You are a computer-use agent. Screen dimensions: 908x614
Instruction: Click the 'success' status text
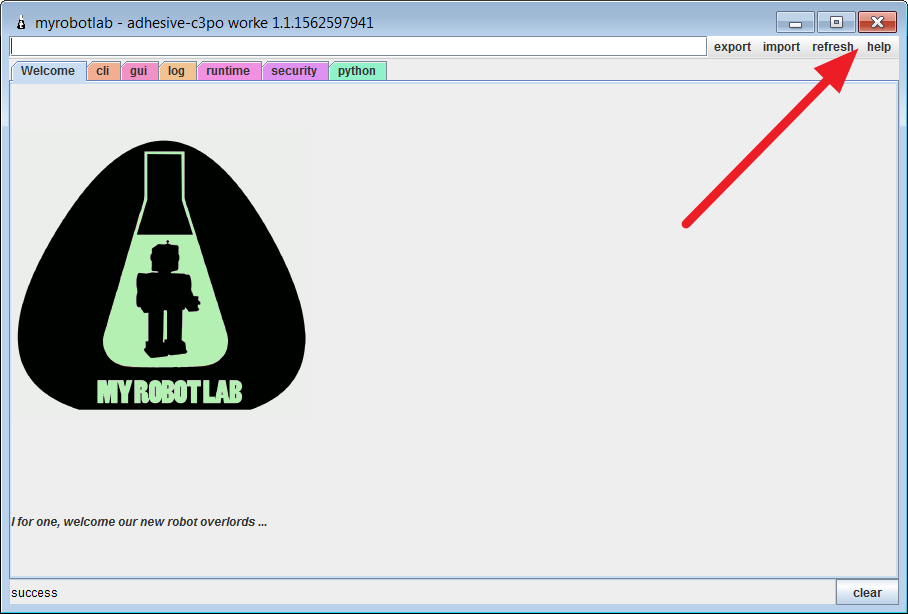tap(34, 593)
